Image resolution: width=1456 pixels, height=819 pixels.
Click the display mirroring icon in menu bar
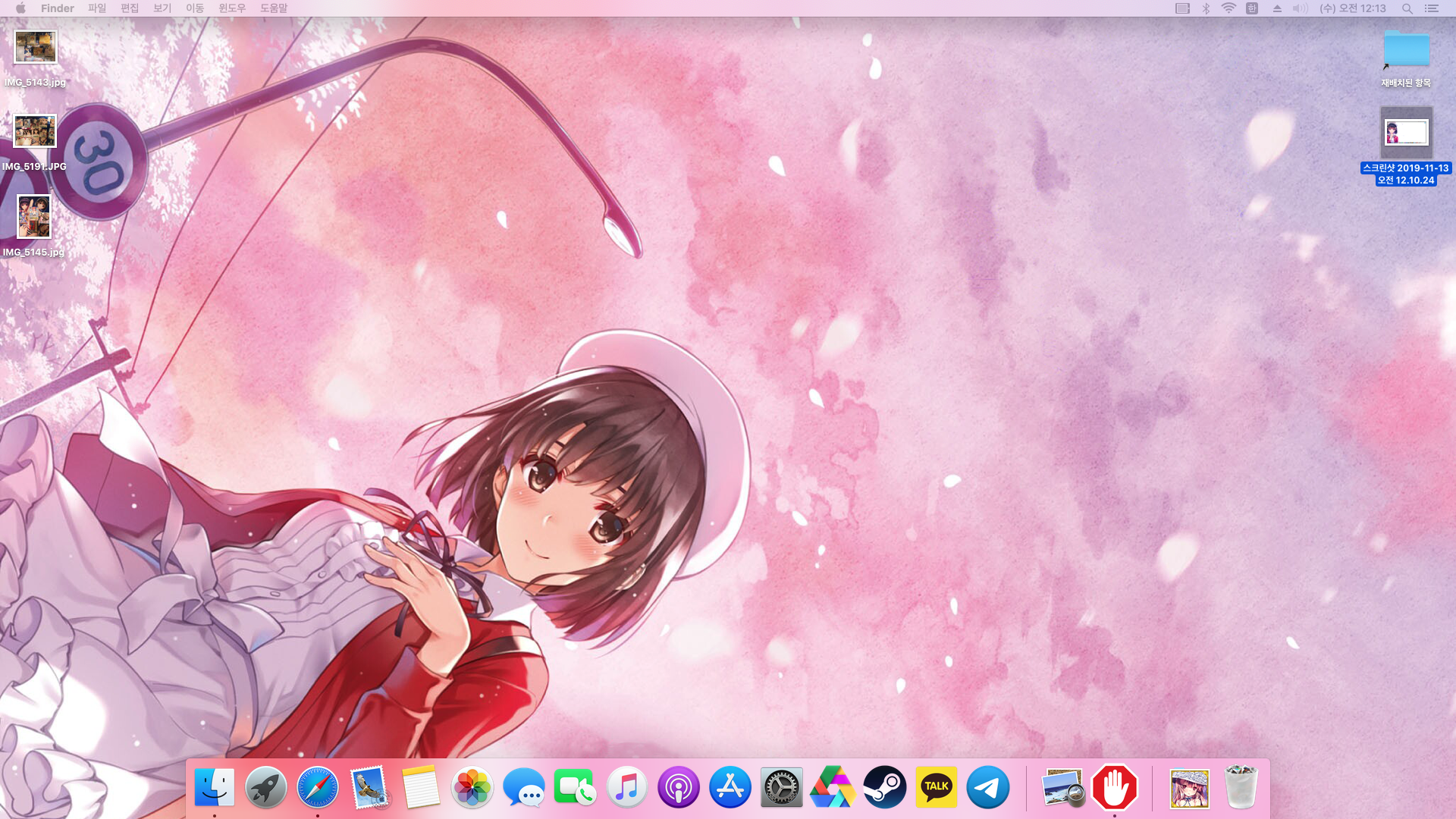click(x=1182, y=8)
